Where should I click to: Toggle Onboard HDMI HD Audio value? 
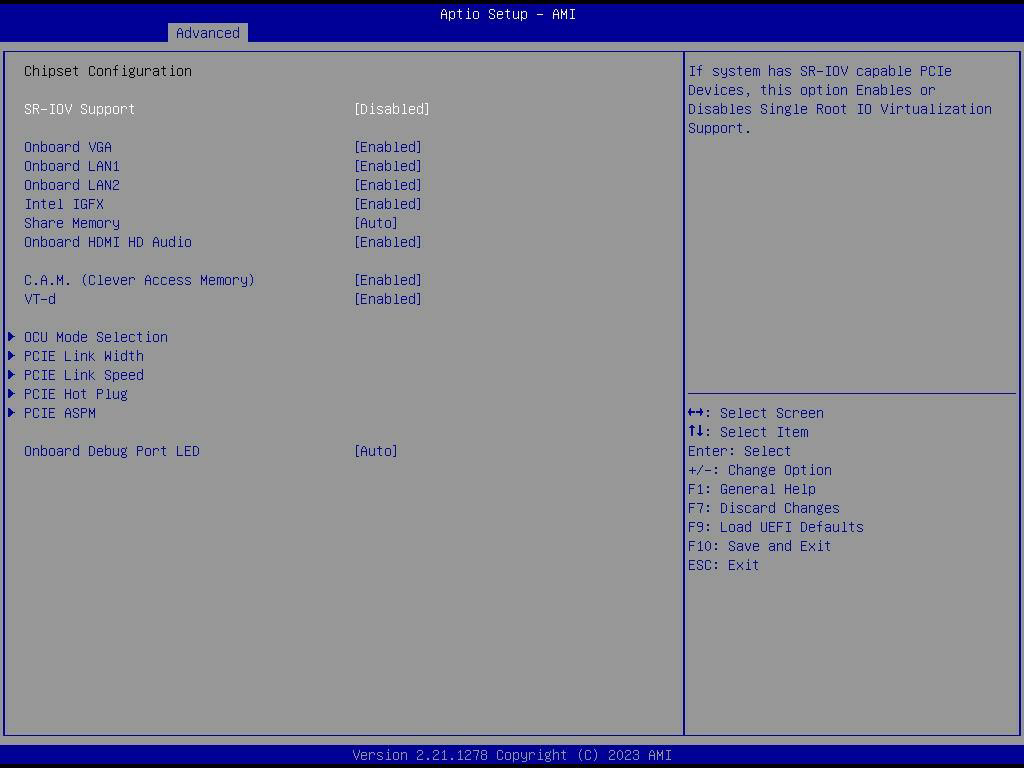tap(387, 242)
